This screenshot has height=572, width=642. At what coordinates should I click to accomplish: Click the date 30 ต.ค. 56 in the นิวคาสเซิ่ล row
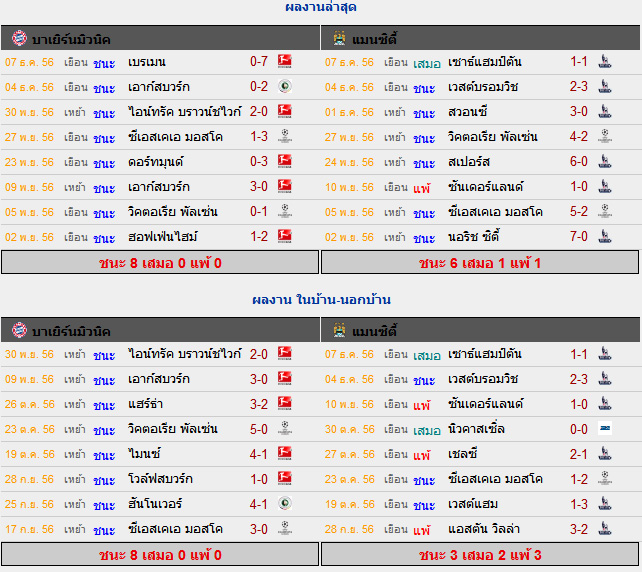350,429
